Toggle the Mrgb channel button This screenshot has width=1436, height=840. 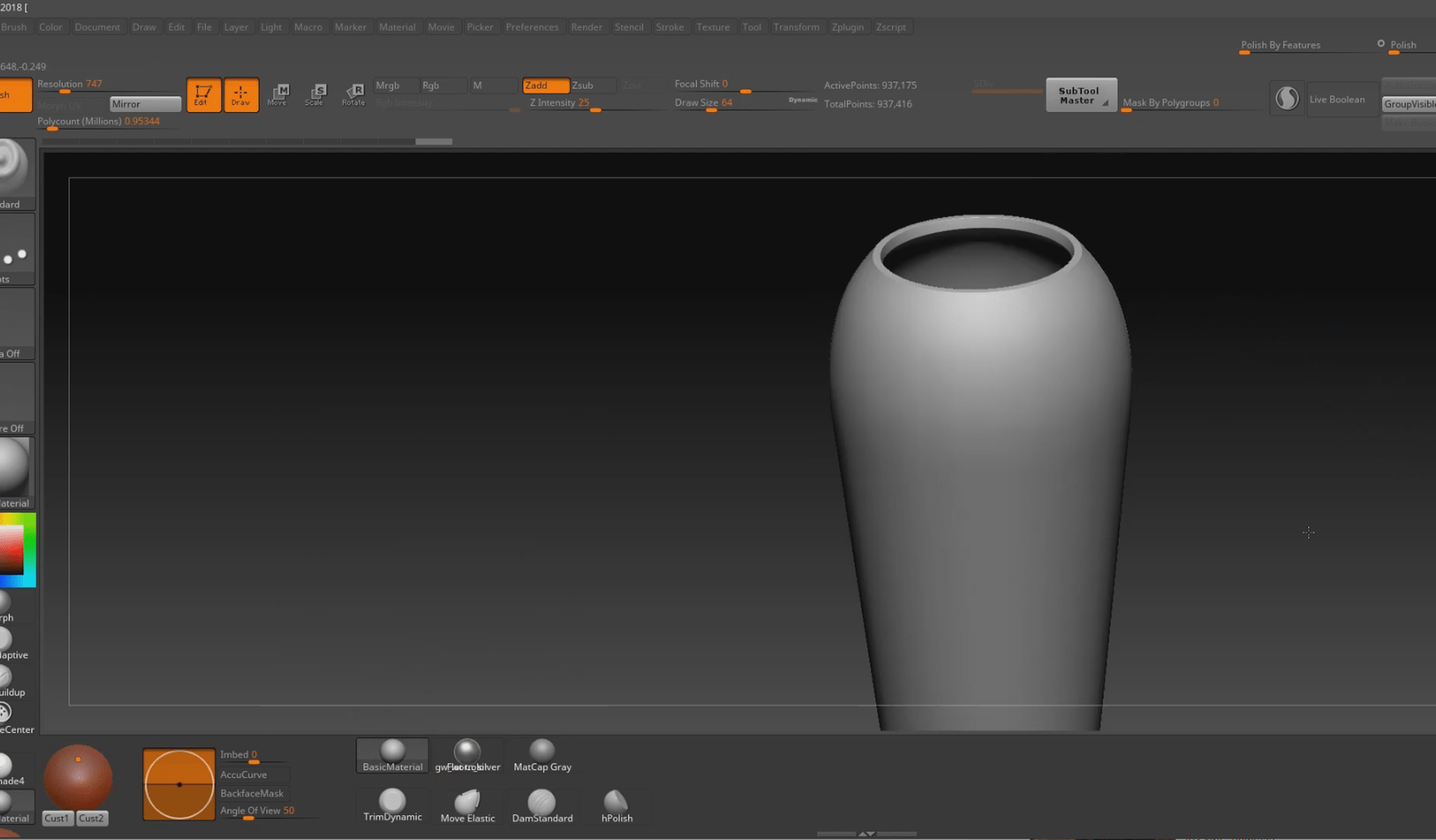tap(395, 86)
